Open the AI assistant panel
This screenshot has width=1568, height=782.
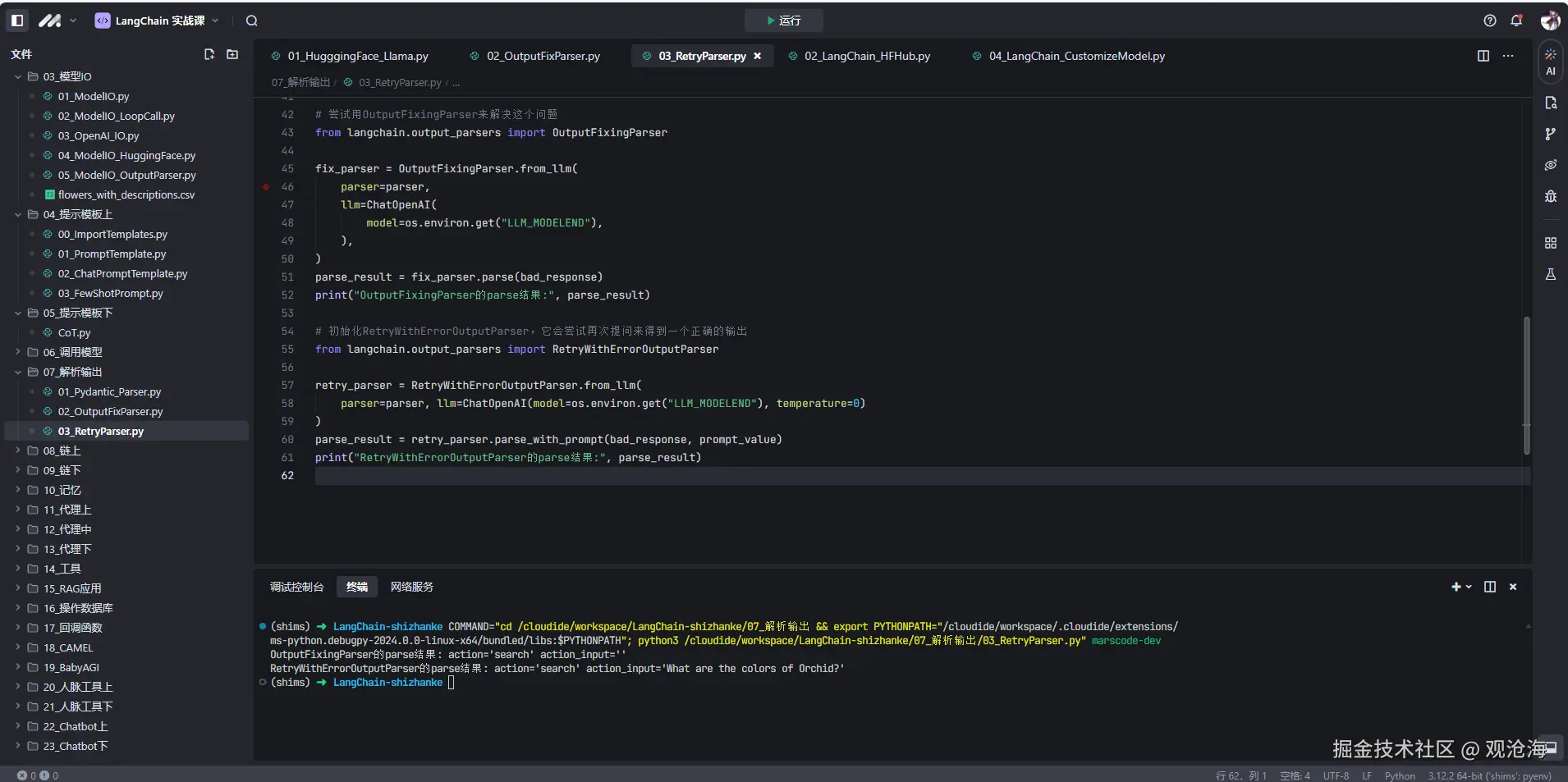tap(1550, 62)
